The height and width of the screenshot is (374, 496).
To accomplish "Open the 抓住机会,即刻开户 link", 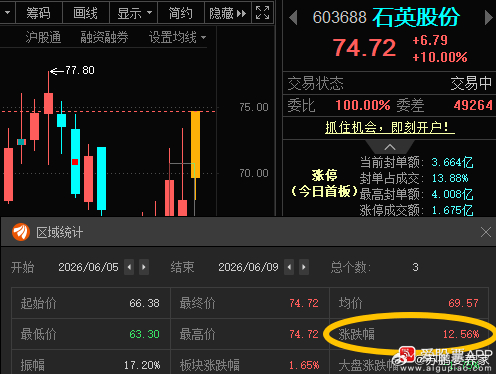I will (390, 127).
